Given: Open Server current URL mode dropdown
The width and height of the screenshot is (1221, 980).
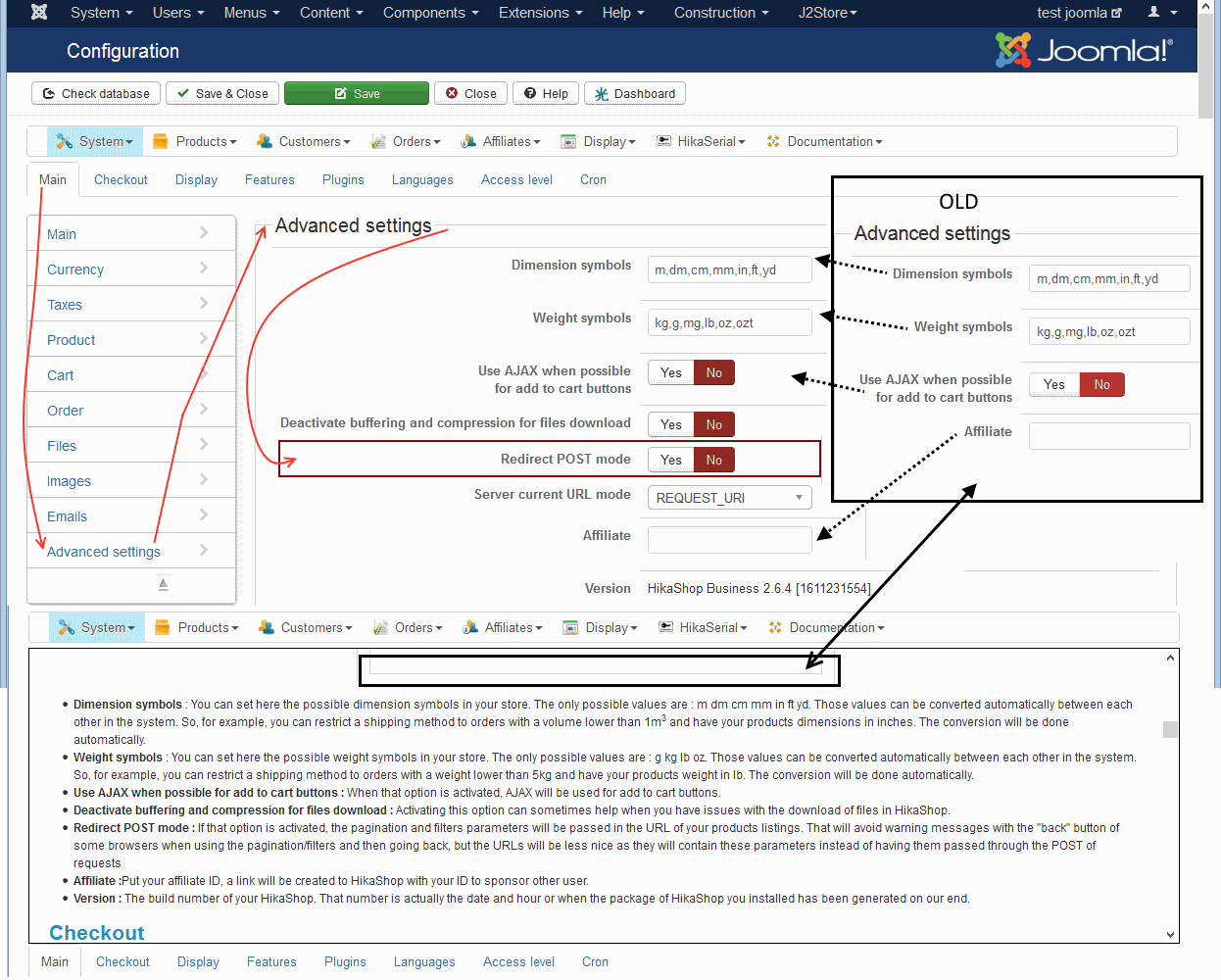Looking at the screenshot, I should click(x=730, y=498).
